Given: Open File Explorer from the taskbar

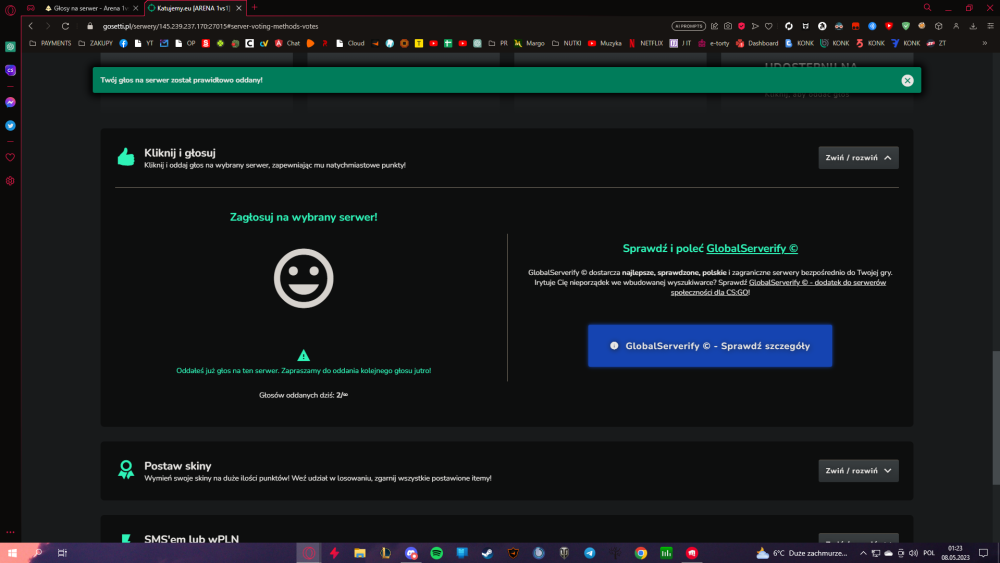Looking at the screenshot, I should click(360, 553).
